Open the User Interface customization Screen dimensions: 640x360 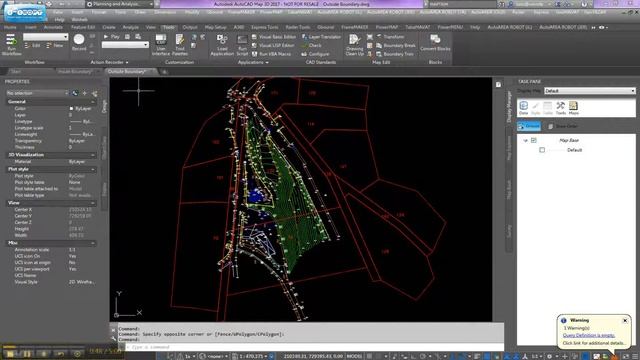coord(161,45)
